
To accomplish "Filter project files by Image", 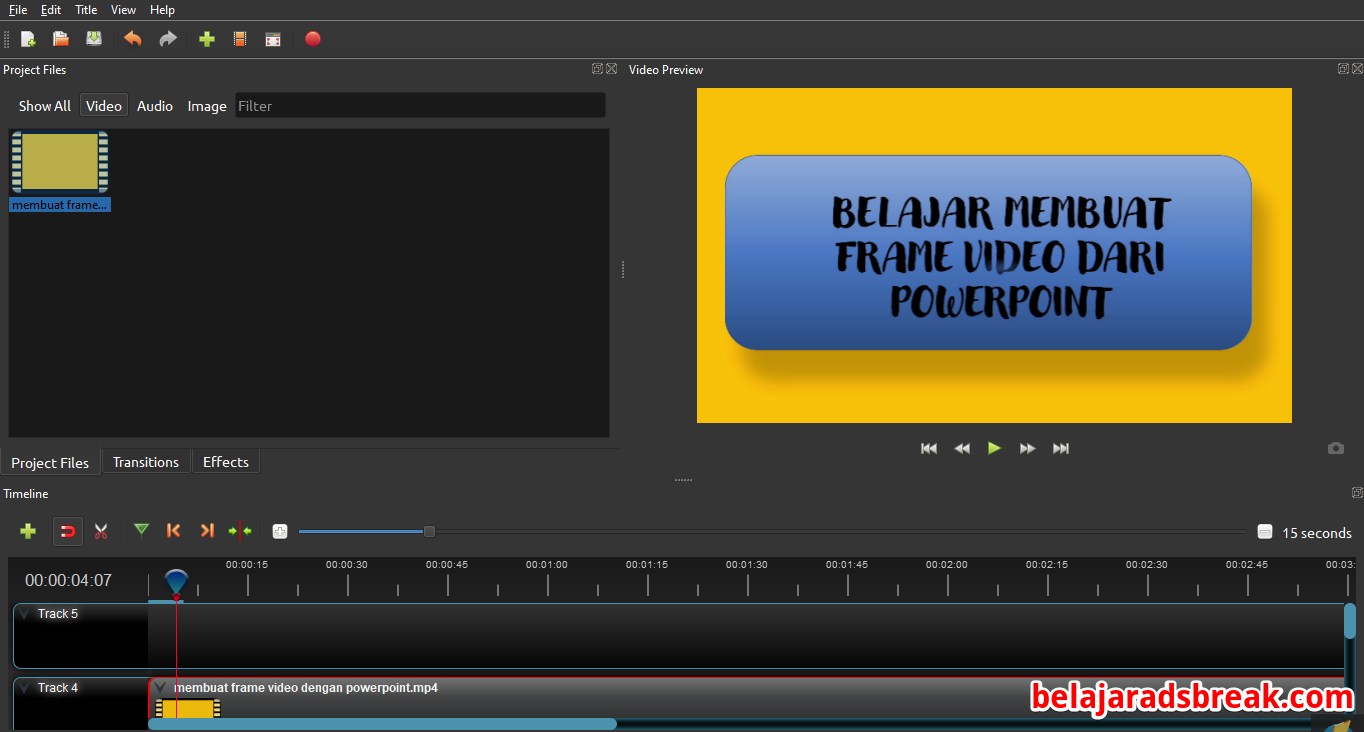I will click(207, 106).
